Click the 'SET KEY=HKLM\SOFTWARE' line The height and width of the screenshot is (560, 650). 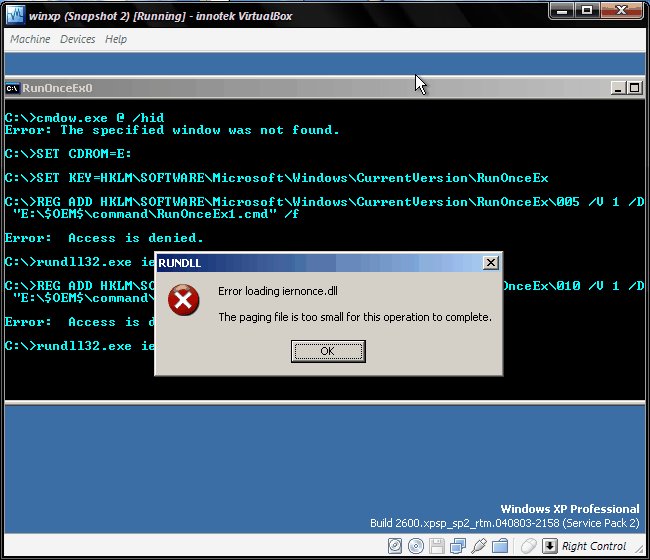click(x=276, y=178)
